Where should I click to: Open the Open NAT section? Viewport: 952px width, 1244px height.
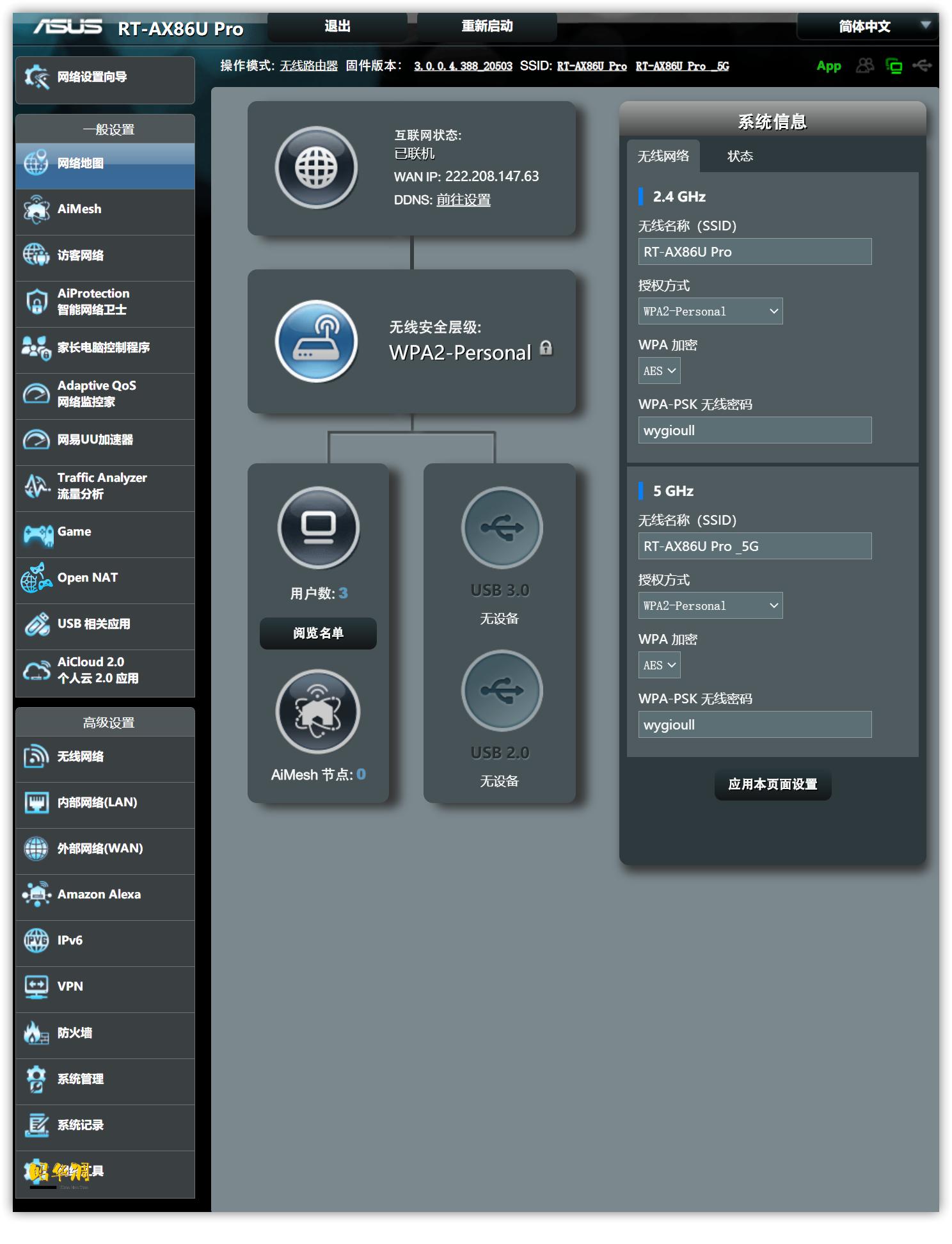coord(105,580)
